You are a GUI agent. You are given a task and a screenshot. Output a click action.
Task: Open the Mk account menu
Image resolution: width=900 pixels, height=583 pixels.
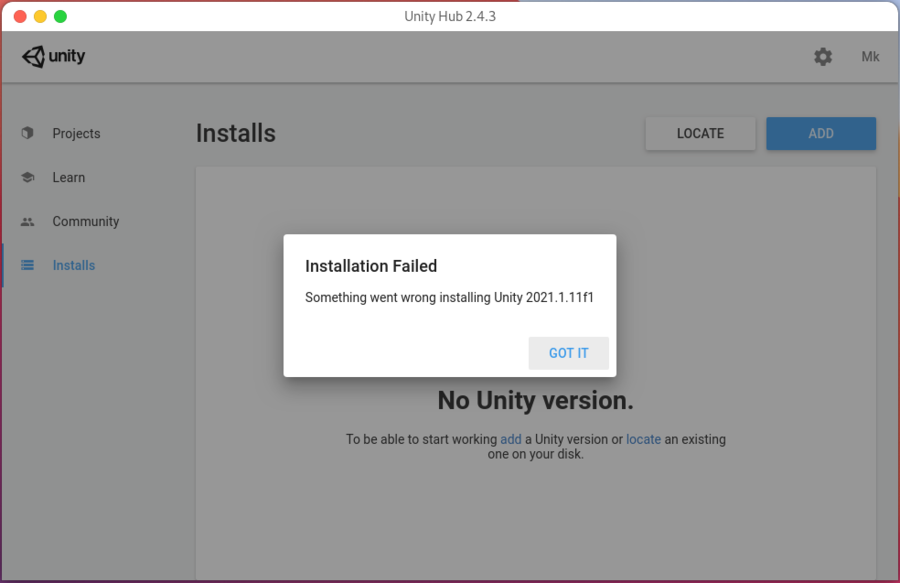(x=870, y=56)
